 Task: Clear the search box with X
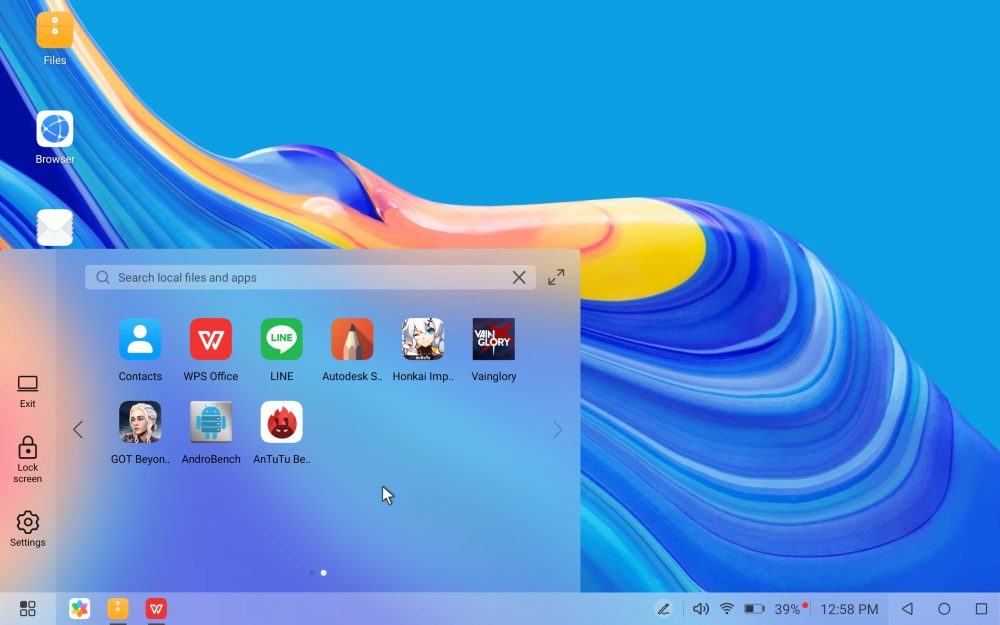point(519,277)
